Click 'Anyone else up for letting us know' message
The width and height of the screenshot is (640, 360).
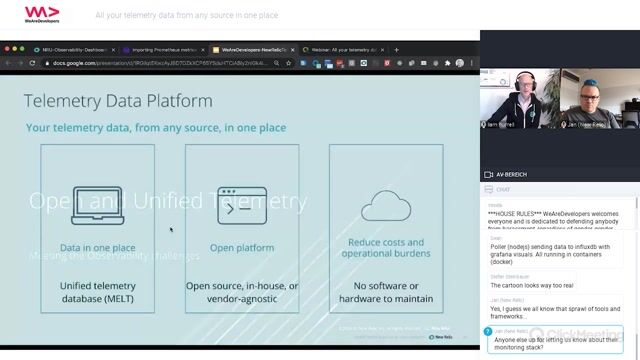555,340
